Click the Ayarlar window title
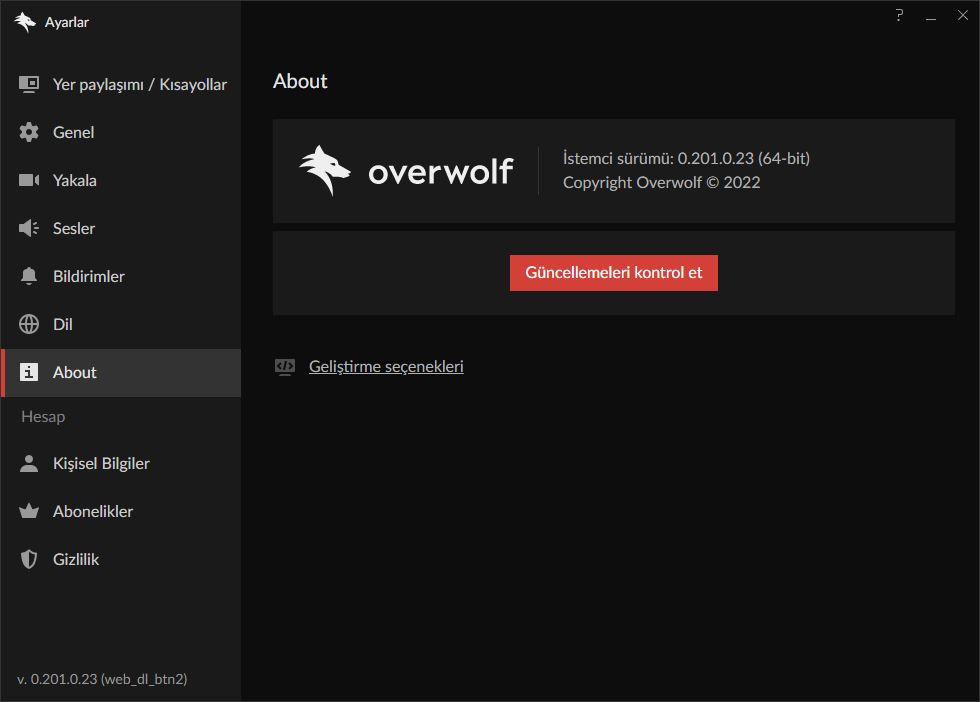This screenshot has height=702, width=980. (x=67, y=23)
